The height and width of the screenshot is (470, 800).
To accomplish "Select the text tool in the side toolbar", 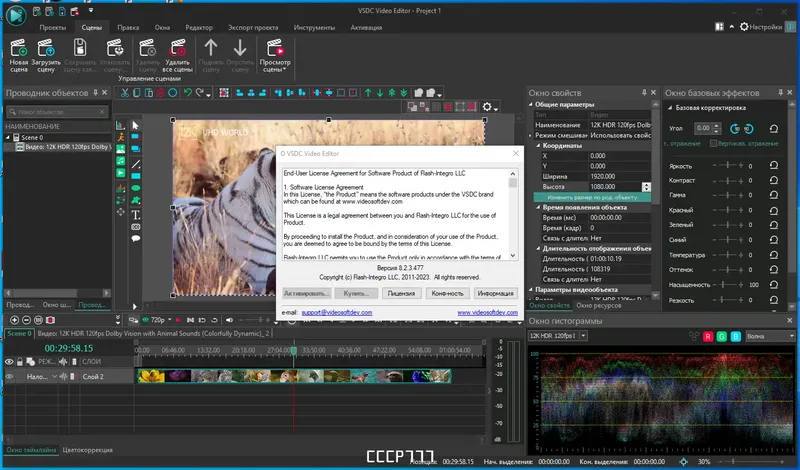I will click(136, 214).
